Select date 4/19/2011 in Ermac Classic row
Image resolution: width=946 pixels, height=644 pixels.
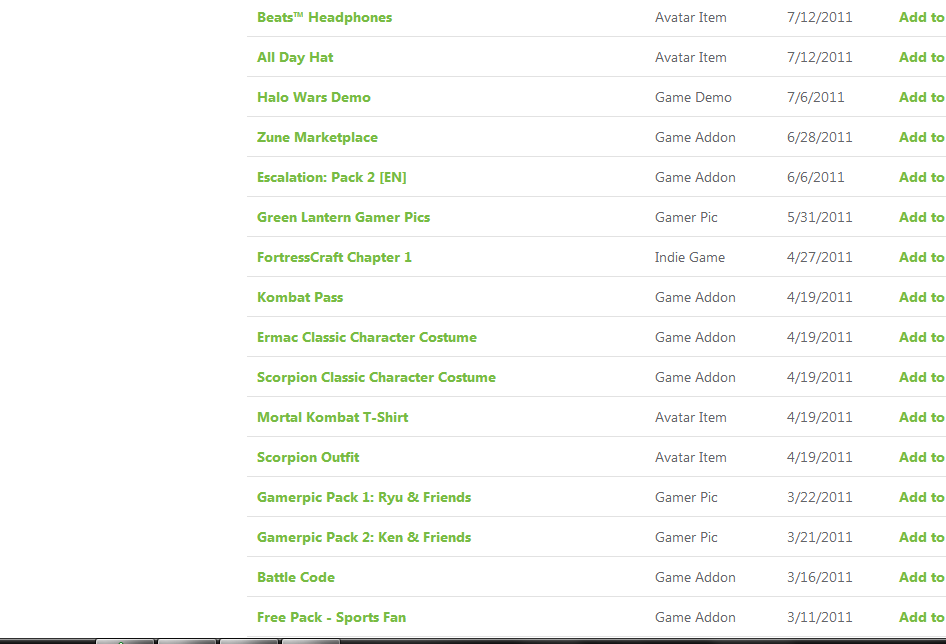point(820,337)
